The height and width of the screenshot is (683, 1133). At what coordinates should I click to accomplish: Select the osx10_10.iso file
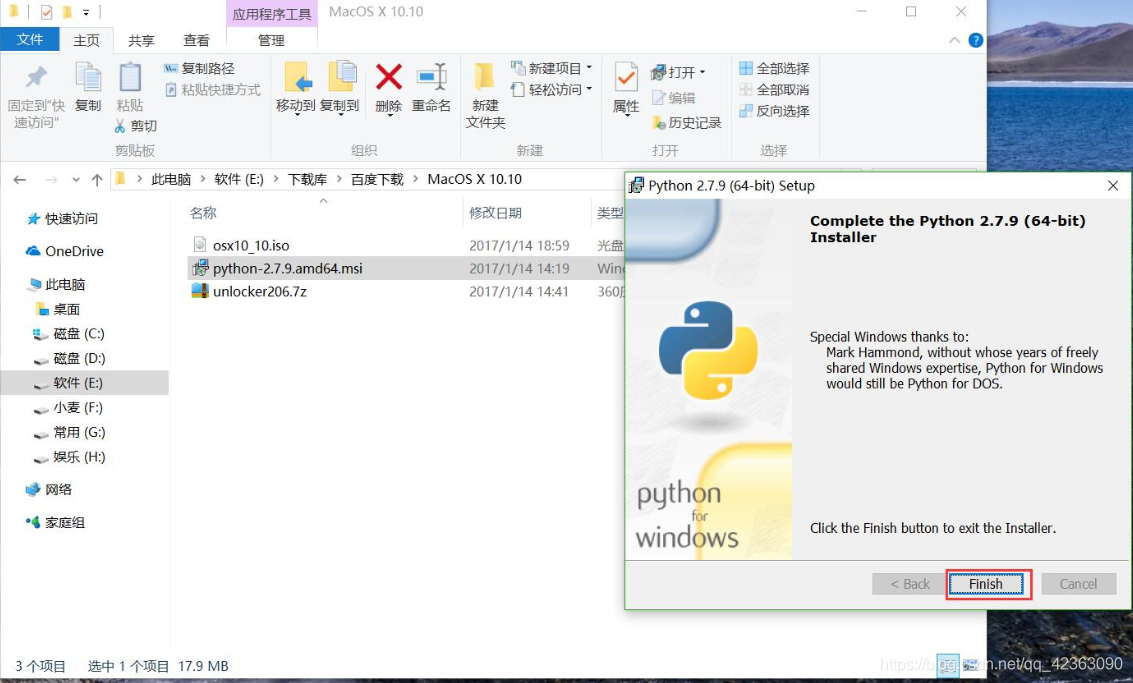coord(251,246)
